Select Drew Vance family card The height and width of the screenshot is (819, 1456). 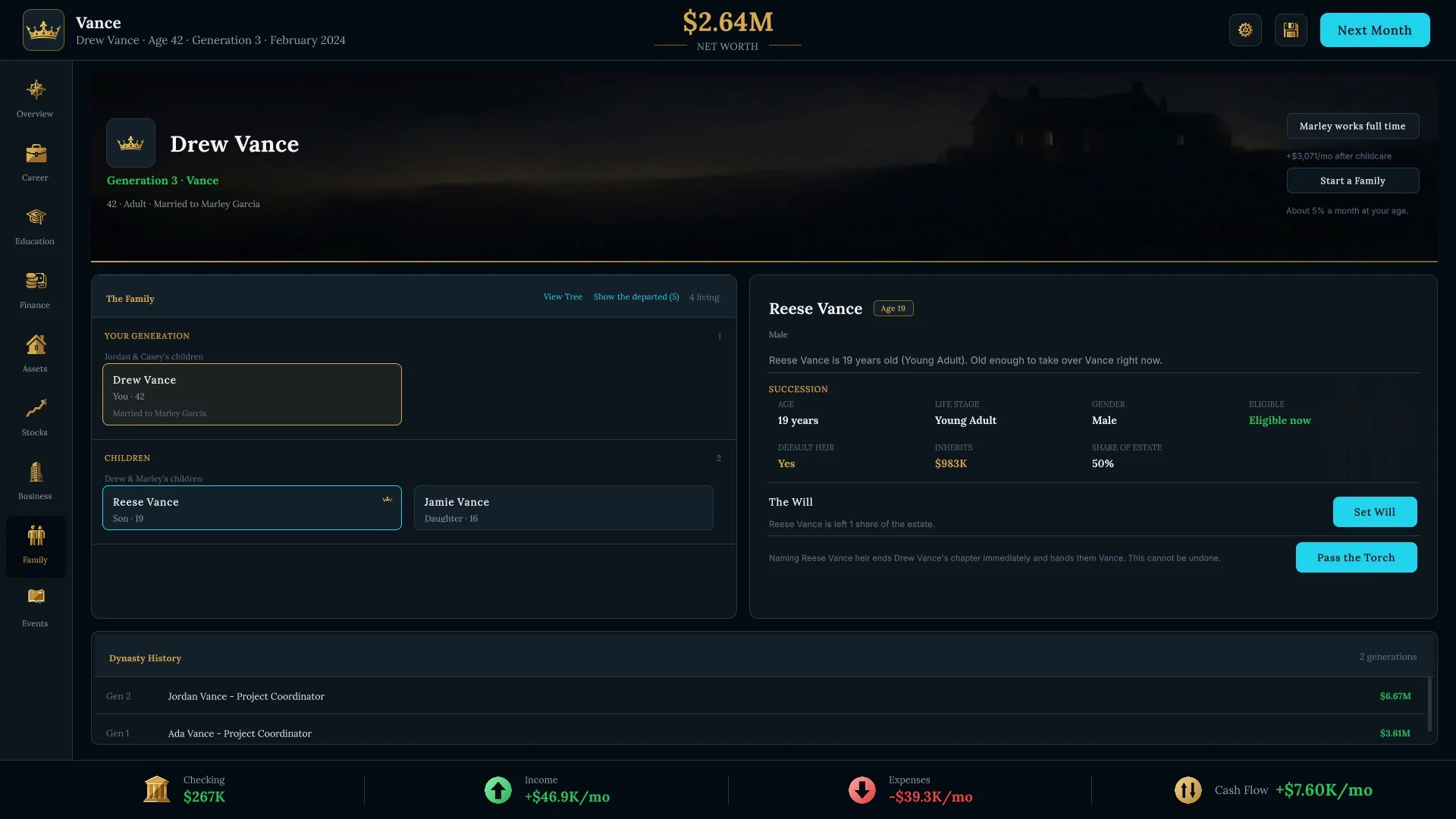coord(252,394)
